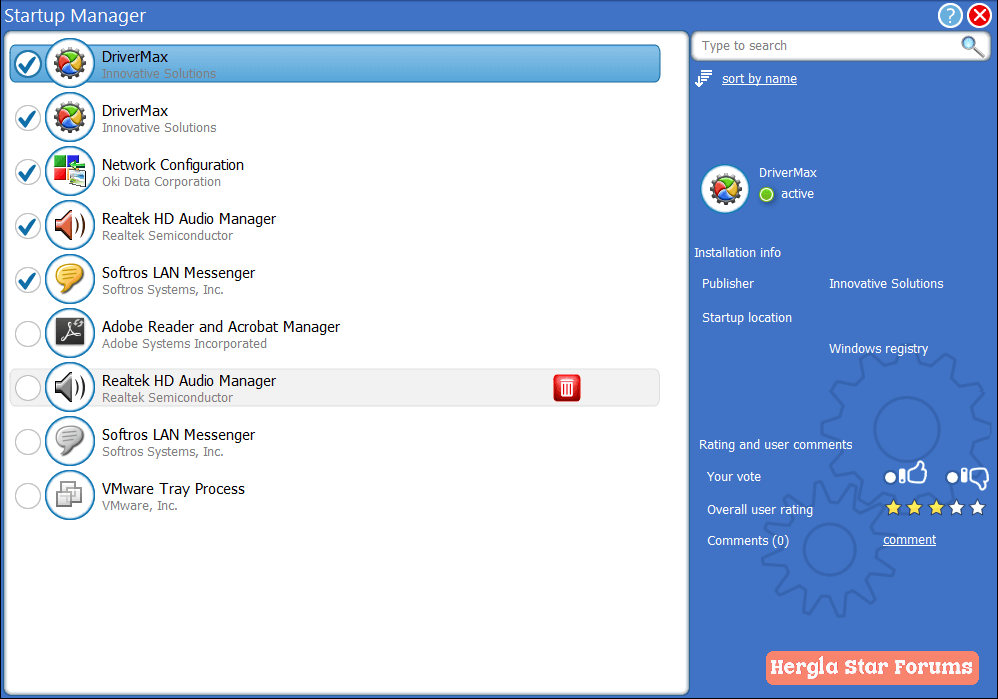Open the comment link
Image resolution: width=998 pixels, height=699 pixels.
(909, 540)
